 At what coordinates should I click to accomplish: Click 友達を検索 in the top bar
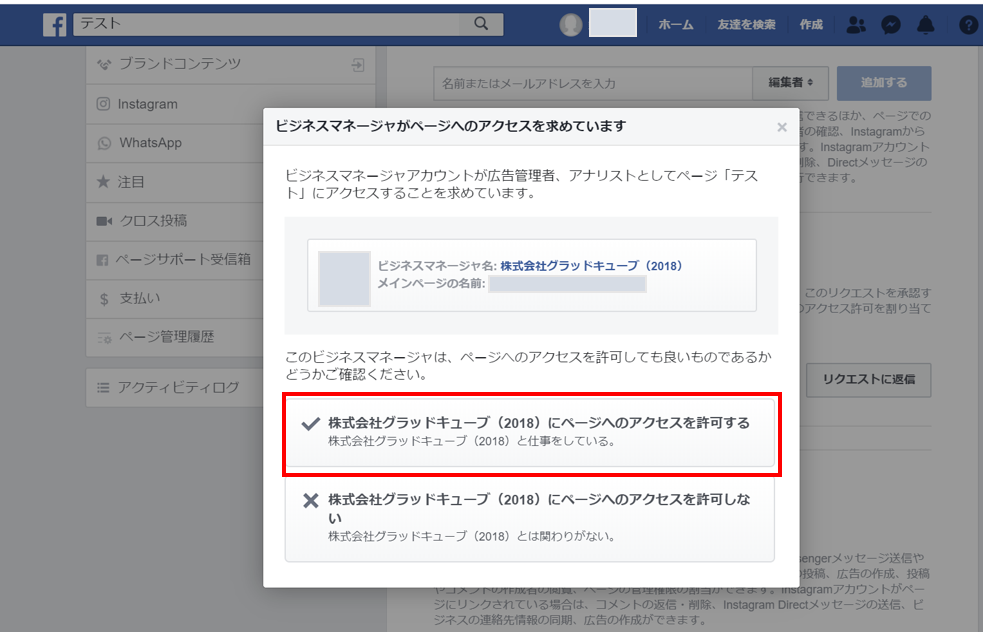746,24
